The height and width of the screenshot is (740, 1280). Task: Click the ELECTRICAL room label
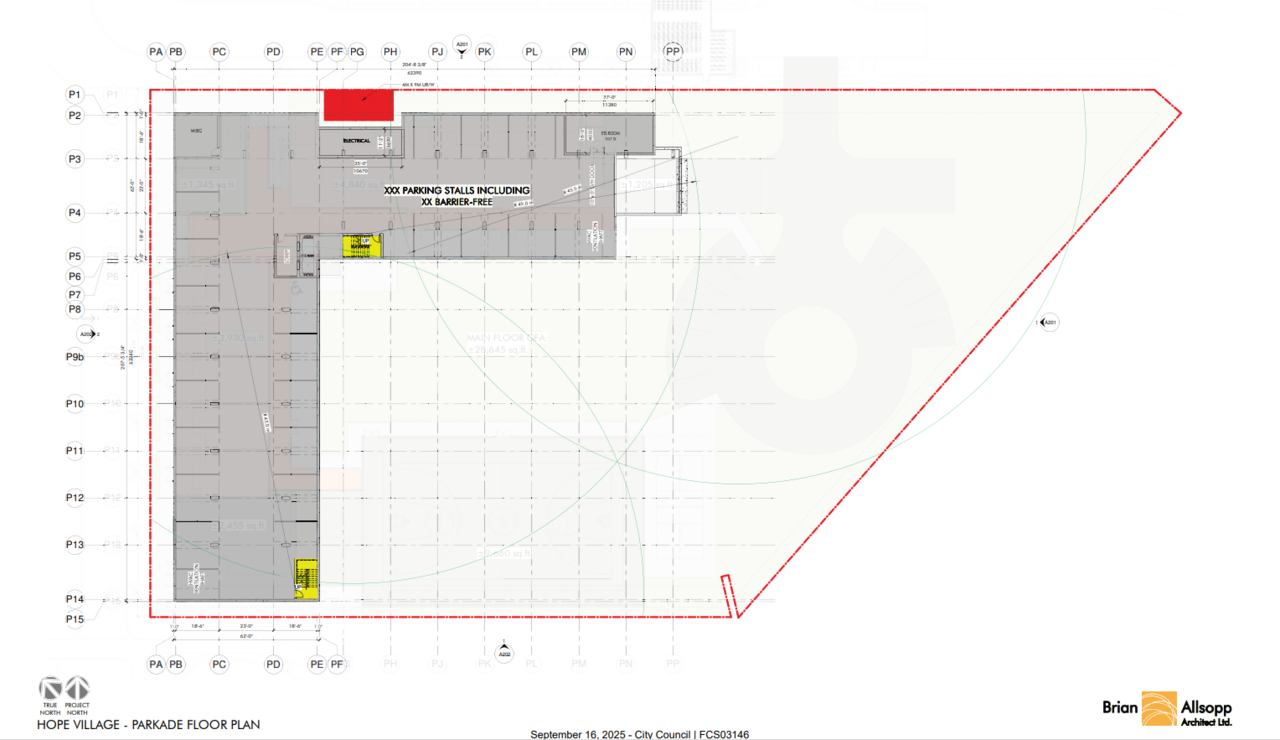(356, 141)
